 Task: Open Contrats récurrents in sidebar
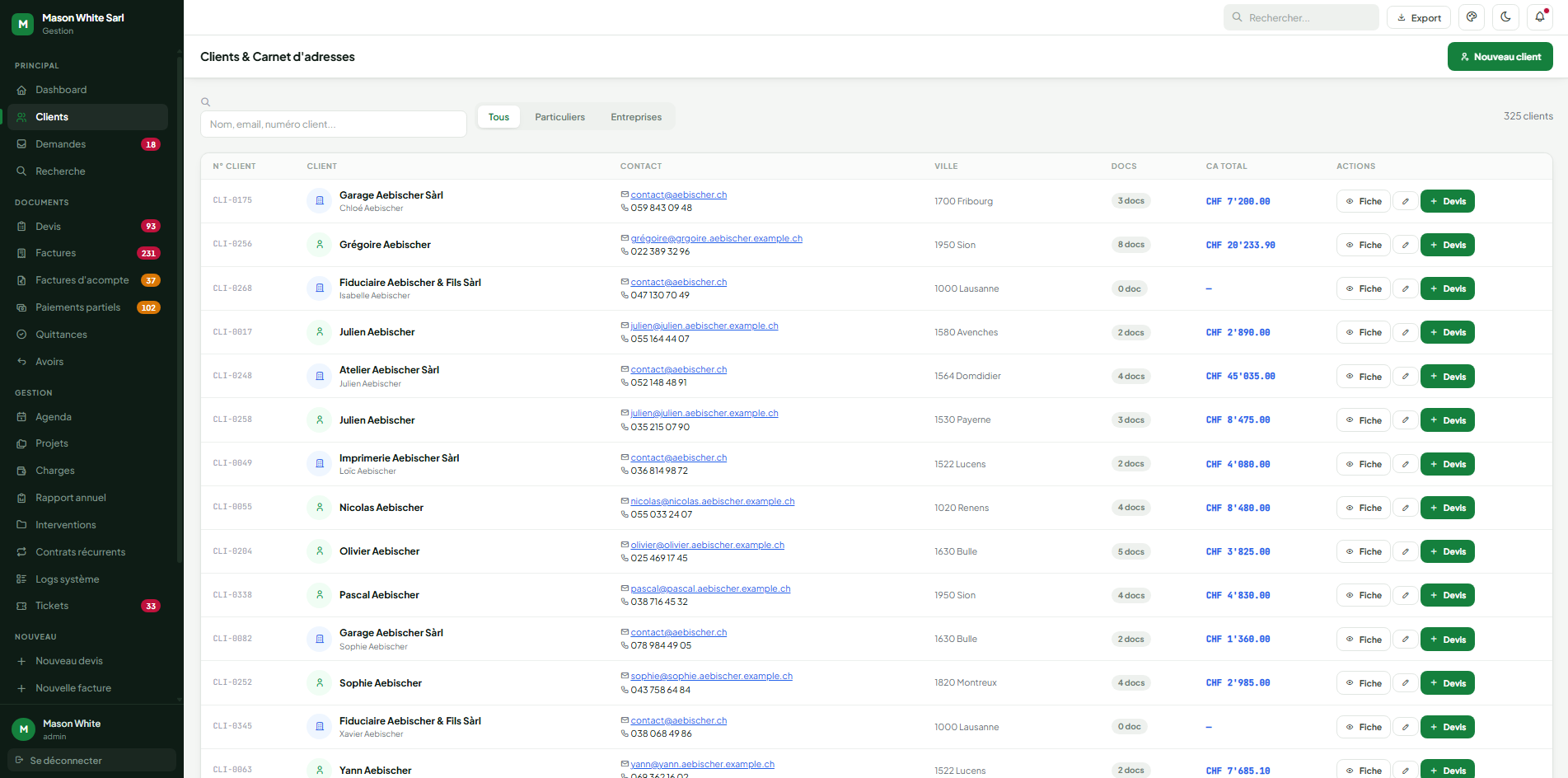88,552
